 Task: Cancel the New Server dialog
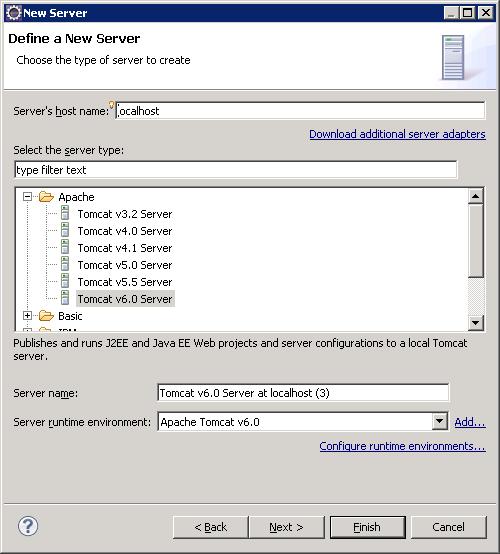click(448, 527)
